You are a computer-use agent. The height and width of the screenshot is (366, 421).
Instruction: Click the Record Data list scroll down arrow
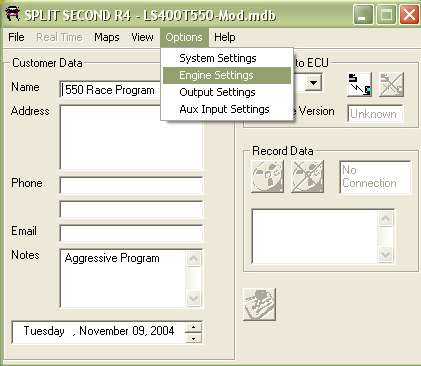pos(386,255)
